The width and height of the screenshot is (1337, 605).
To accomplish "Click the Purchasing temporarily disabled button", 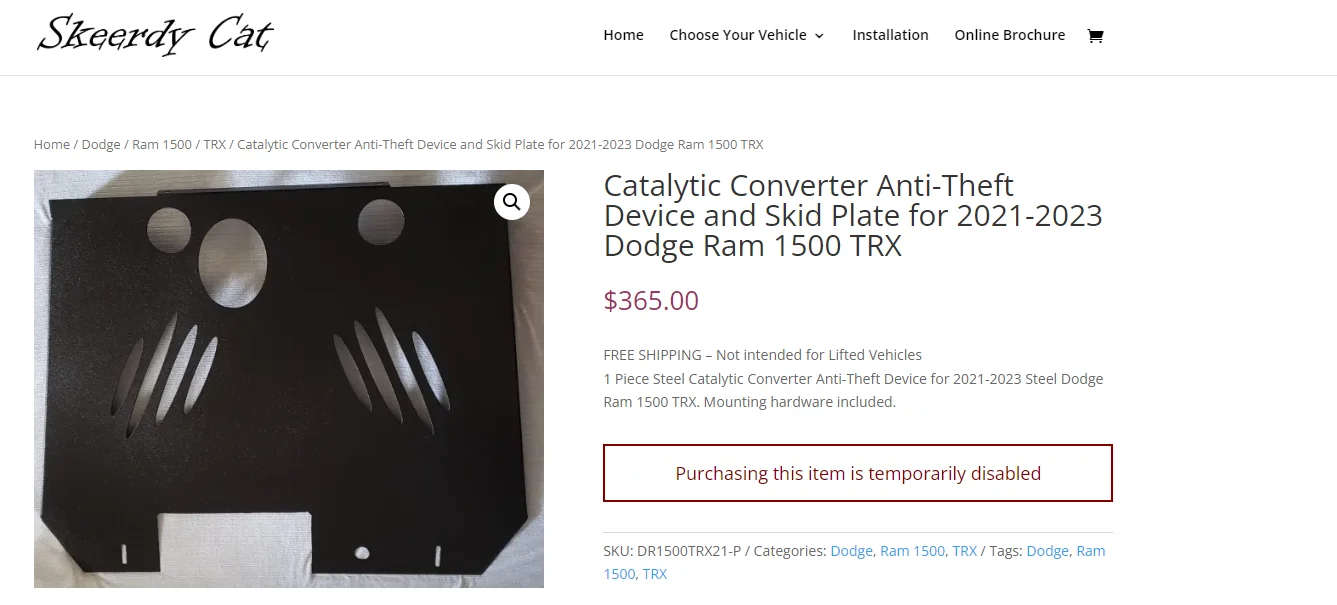I will pos(857,473).
